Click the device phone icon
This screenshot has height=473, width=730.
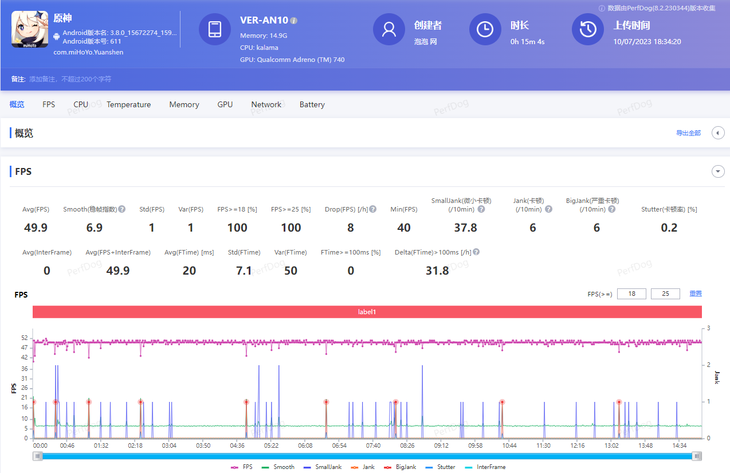(214, 30)
